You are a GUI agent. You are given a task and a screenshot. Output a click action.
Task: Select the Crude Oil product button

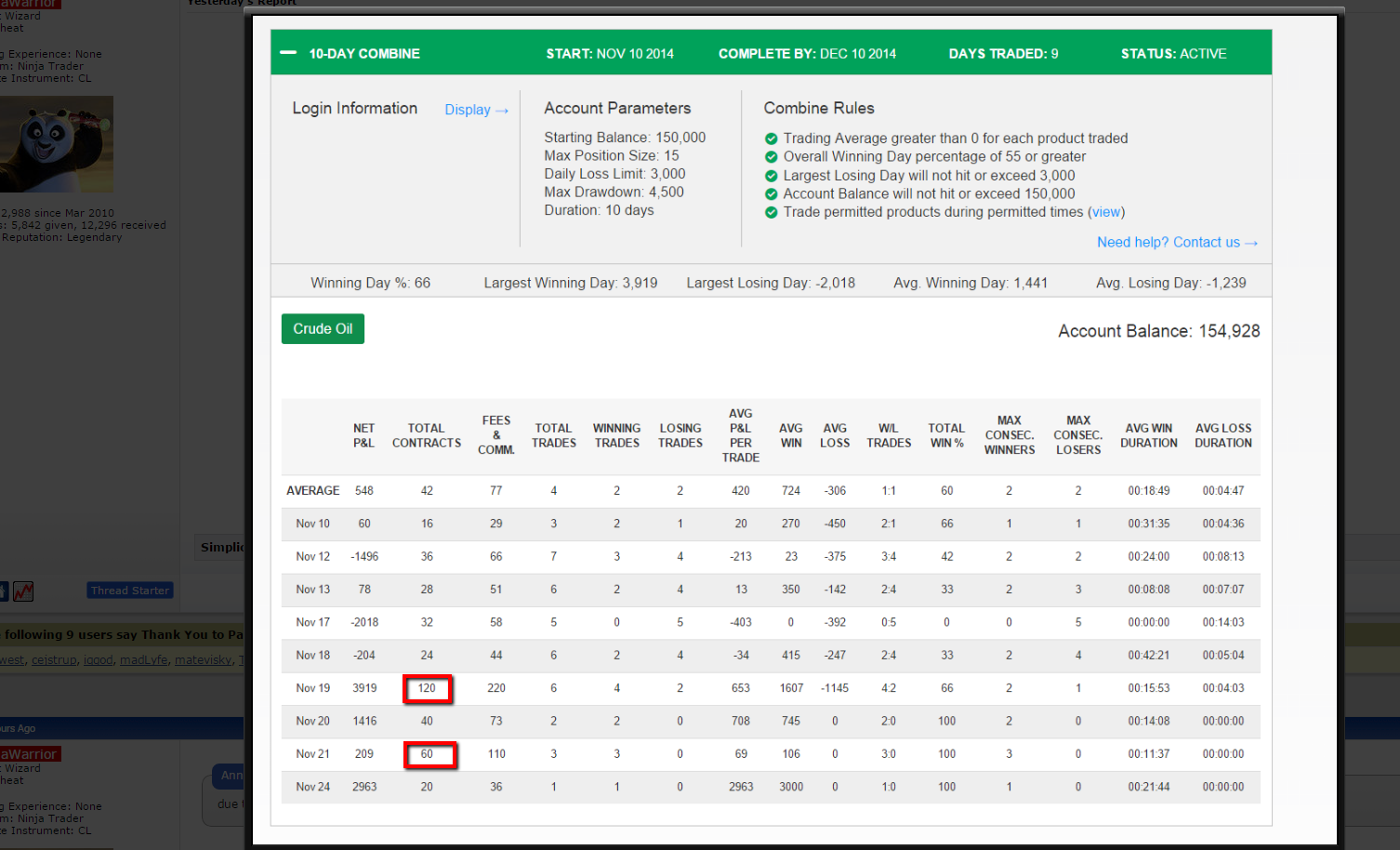pos(323,328)
